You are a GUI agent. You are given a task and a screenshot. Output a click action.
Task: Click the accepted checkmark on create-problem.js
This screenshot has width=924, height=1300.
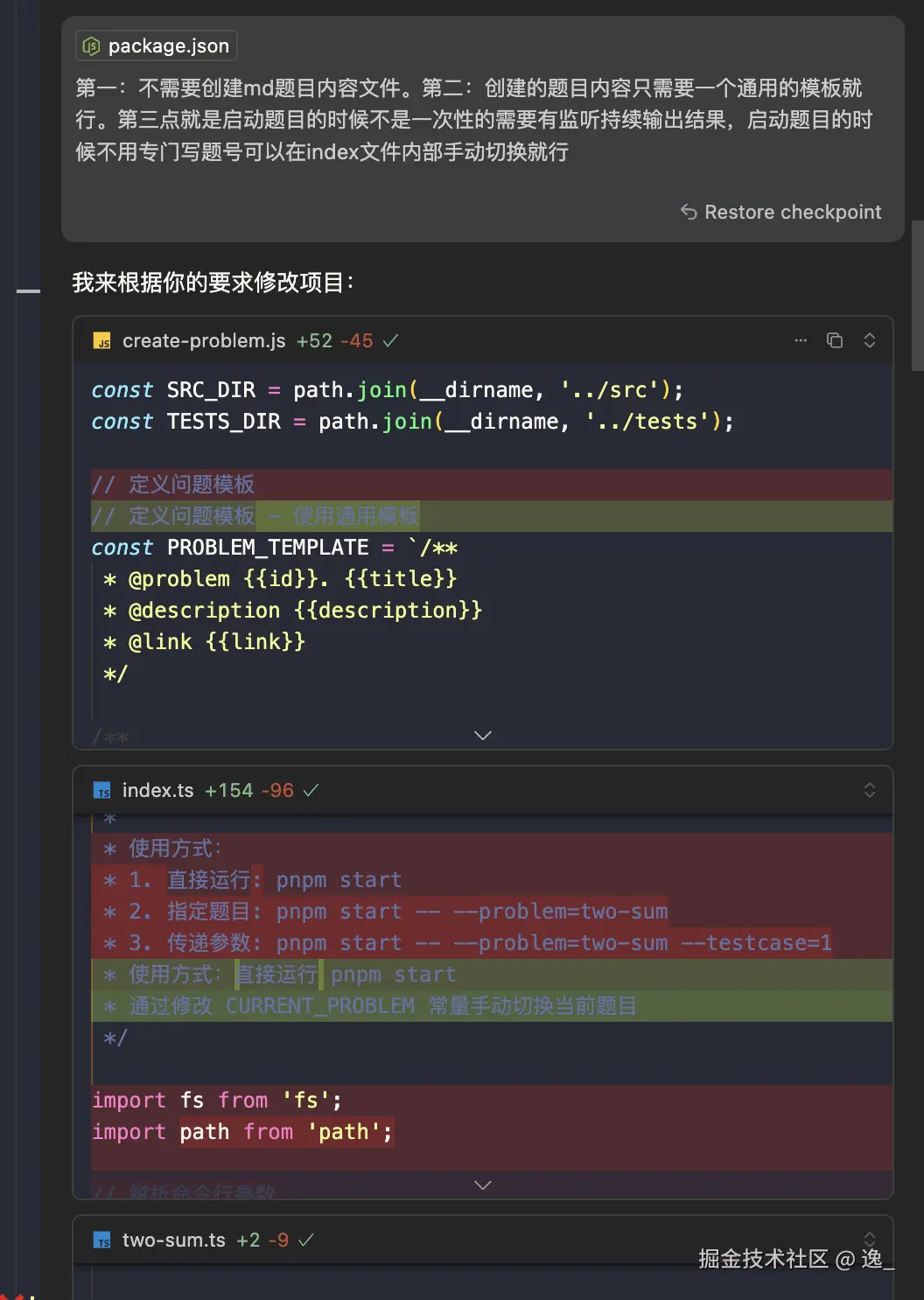click(391, 340)
